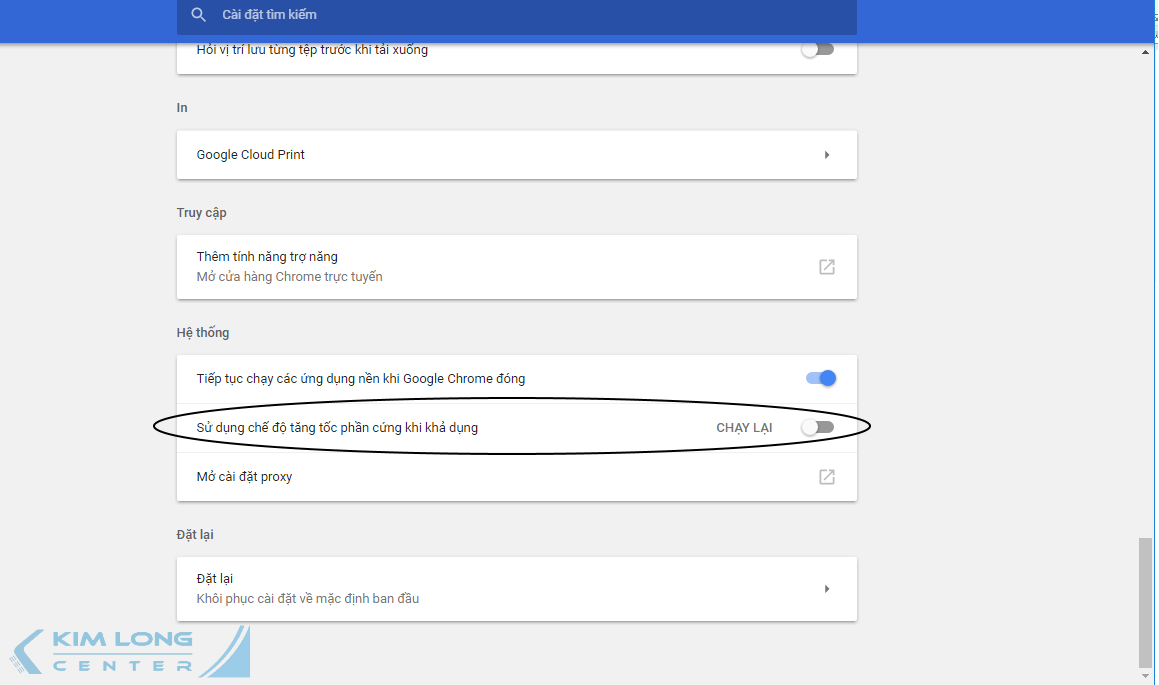Click external link icon beside 'Mở cài đặt proxy'
The image size is (1159, 685).
(827, 477)
